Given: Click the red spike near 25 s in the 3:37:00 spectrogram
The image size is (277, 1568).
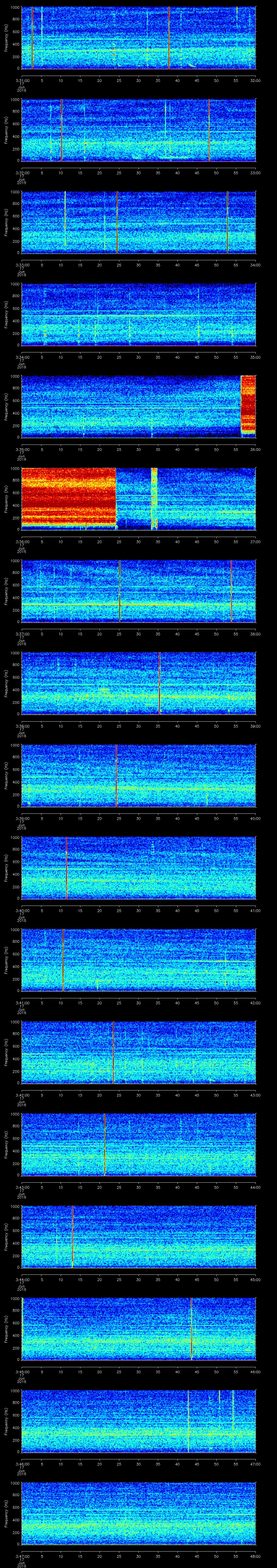Looking at the screenshot, I should click(x=120, y=590).
